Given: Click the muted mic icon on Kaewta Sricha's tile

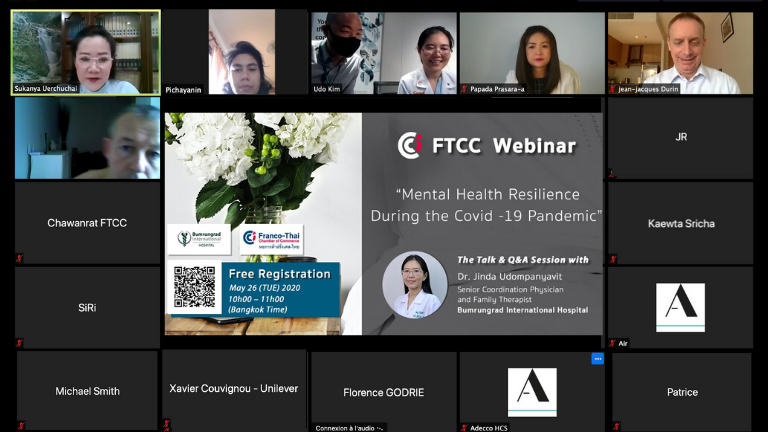Looking at the screenshot, I should pos(612,258).
